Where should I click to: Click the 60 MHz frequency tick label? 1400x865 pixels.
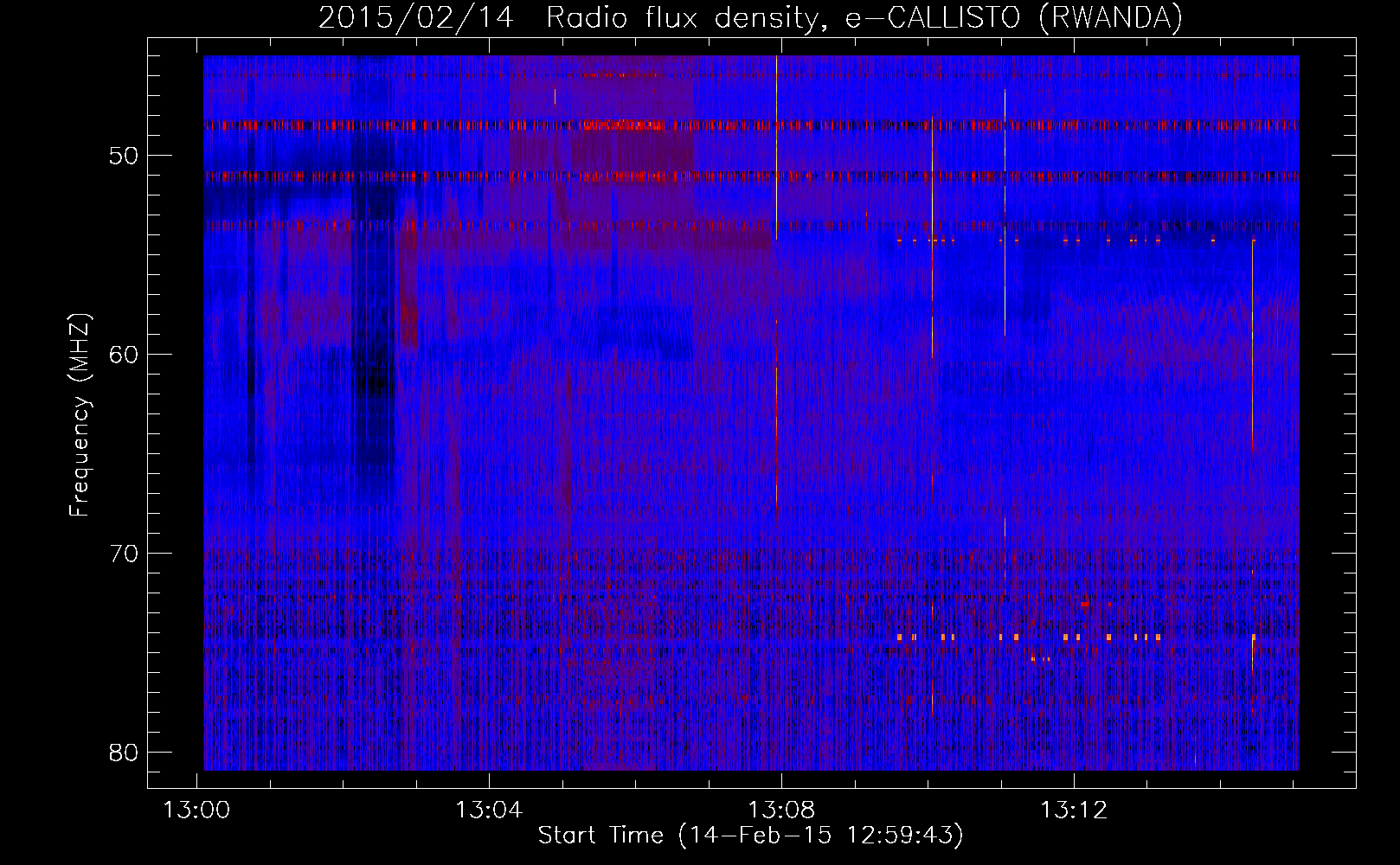[x=124, y=355]
